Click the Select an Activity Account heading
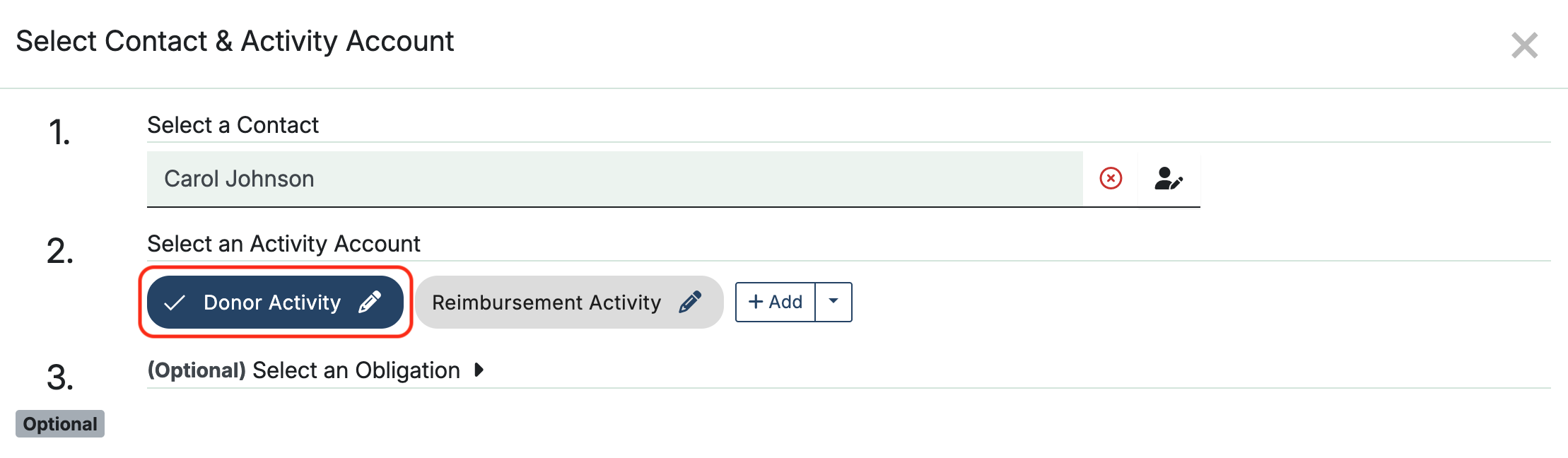The height and width of the screenshot is (458, 1568). click(x=283, y=244)
